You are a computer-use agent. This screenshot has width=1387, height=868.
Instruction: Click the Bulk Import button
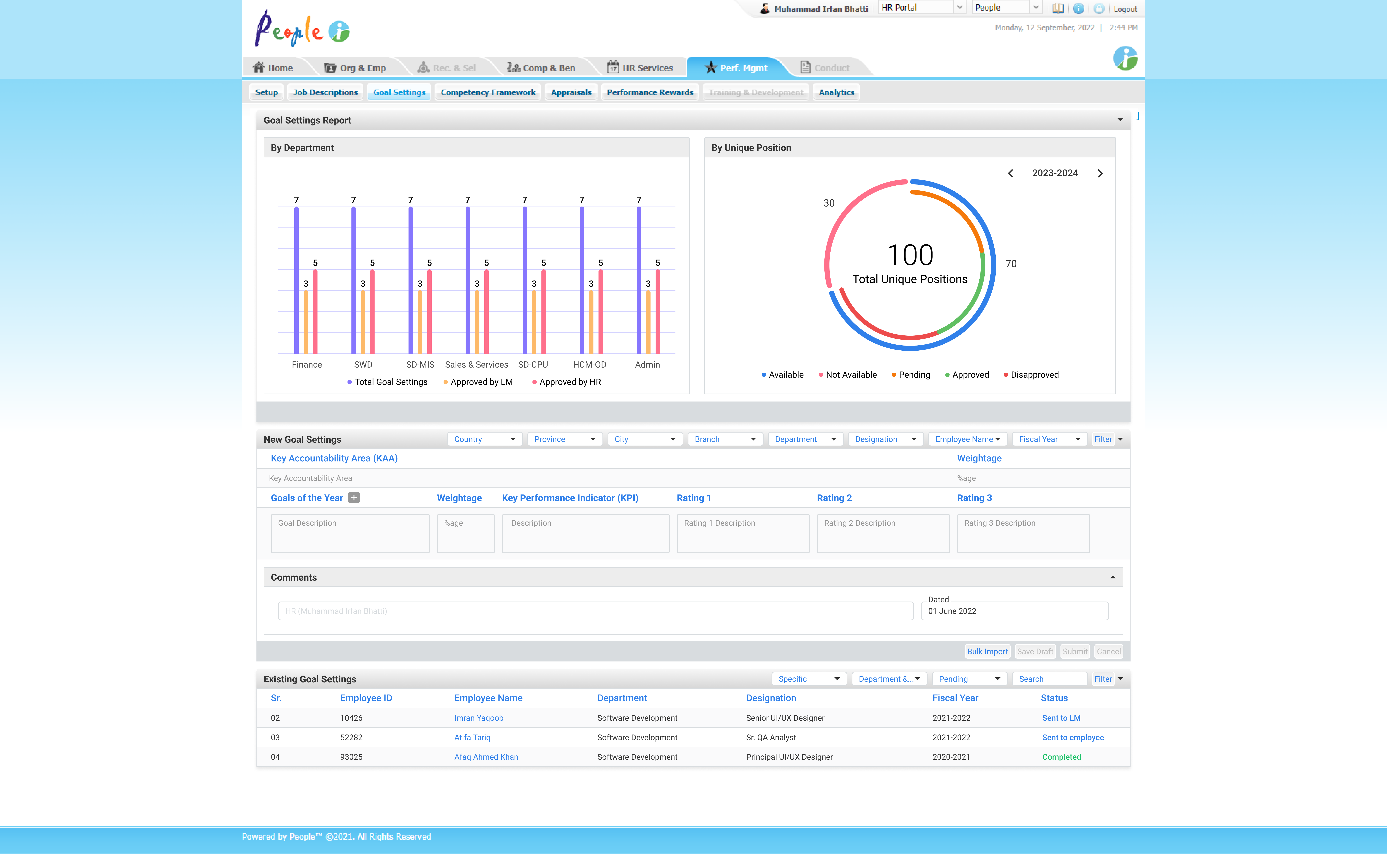pos(987,652)
